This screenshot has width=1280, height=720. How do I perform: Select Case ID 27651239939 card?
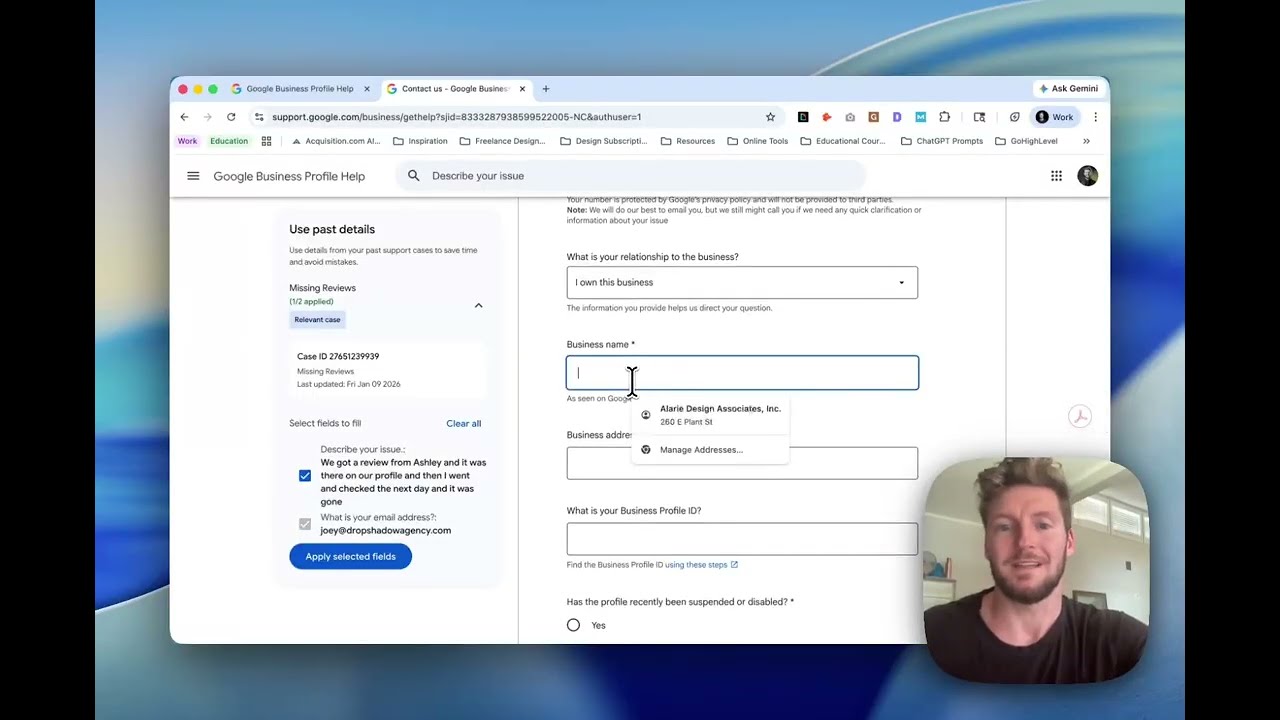coord(390,370)
